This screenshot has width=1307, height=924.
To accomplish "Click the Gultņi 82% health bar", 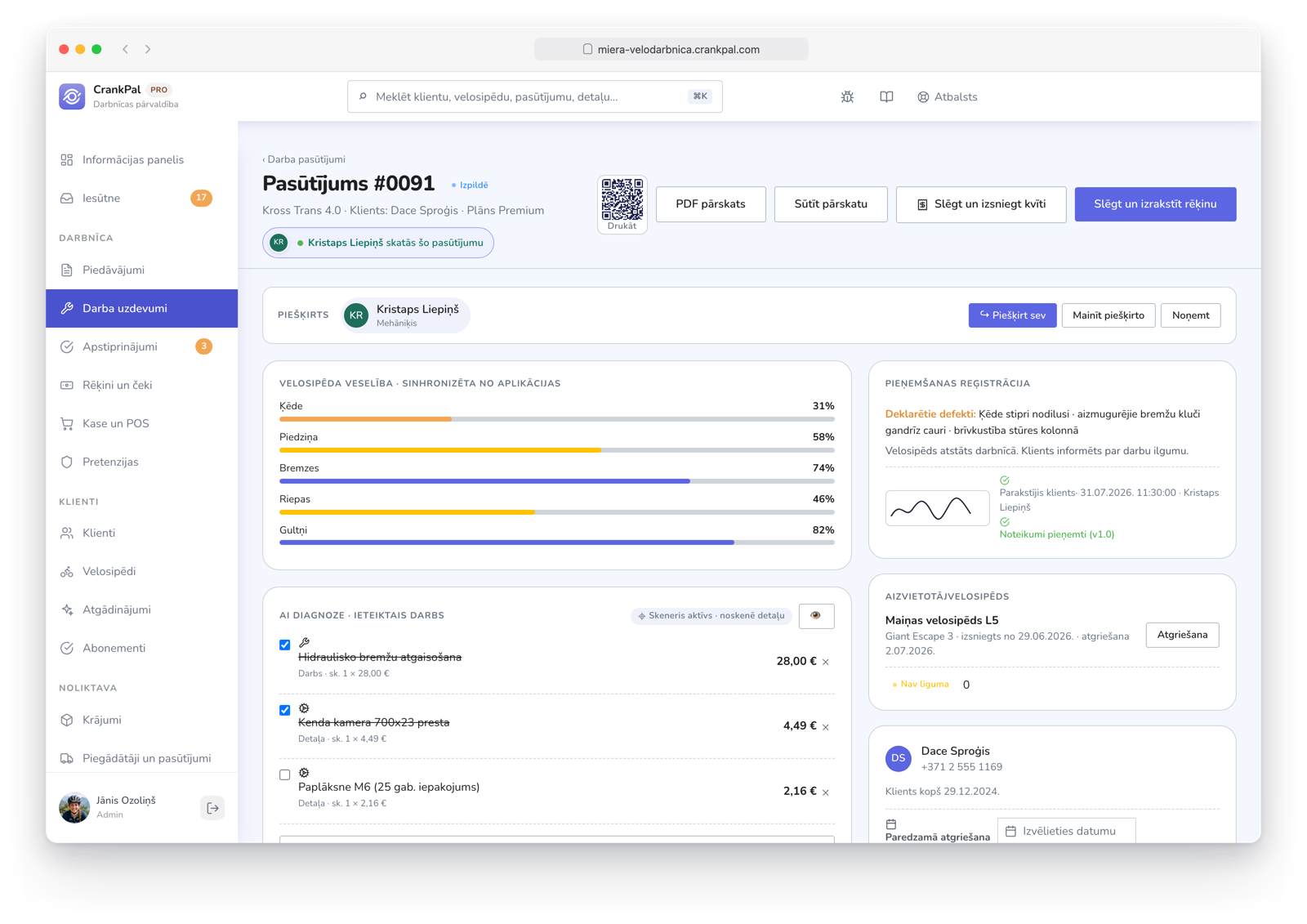I will click(556, 542).
